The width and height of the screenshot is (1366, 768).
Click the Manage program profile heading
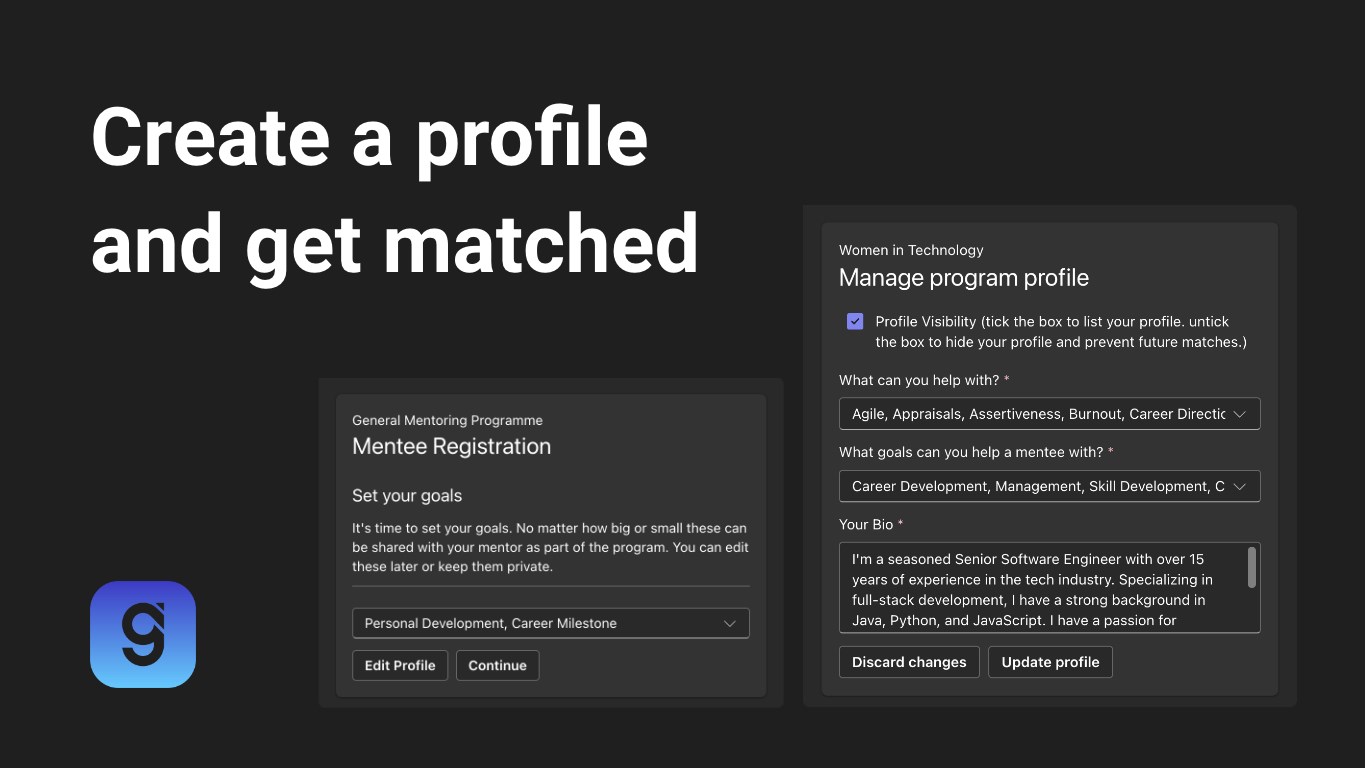click(963, 278)
